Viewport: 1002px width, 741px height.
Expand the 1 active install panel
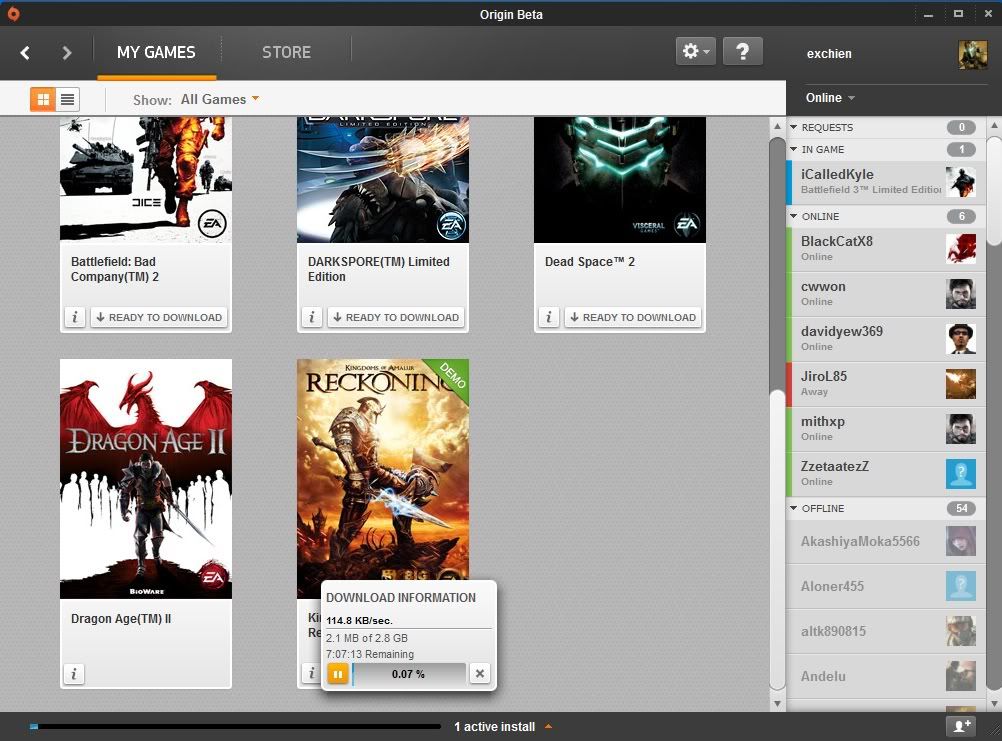click(504, 726)
